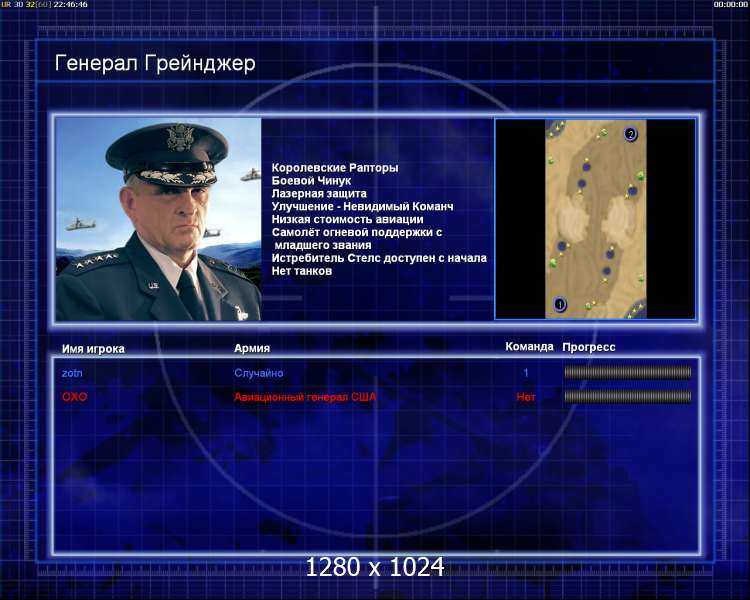This screenshot has width=750, height=600.
Task: Click the text "Нет танков"
Action: click(302, 271)
